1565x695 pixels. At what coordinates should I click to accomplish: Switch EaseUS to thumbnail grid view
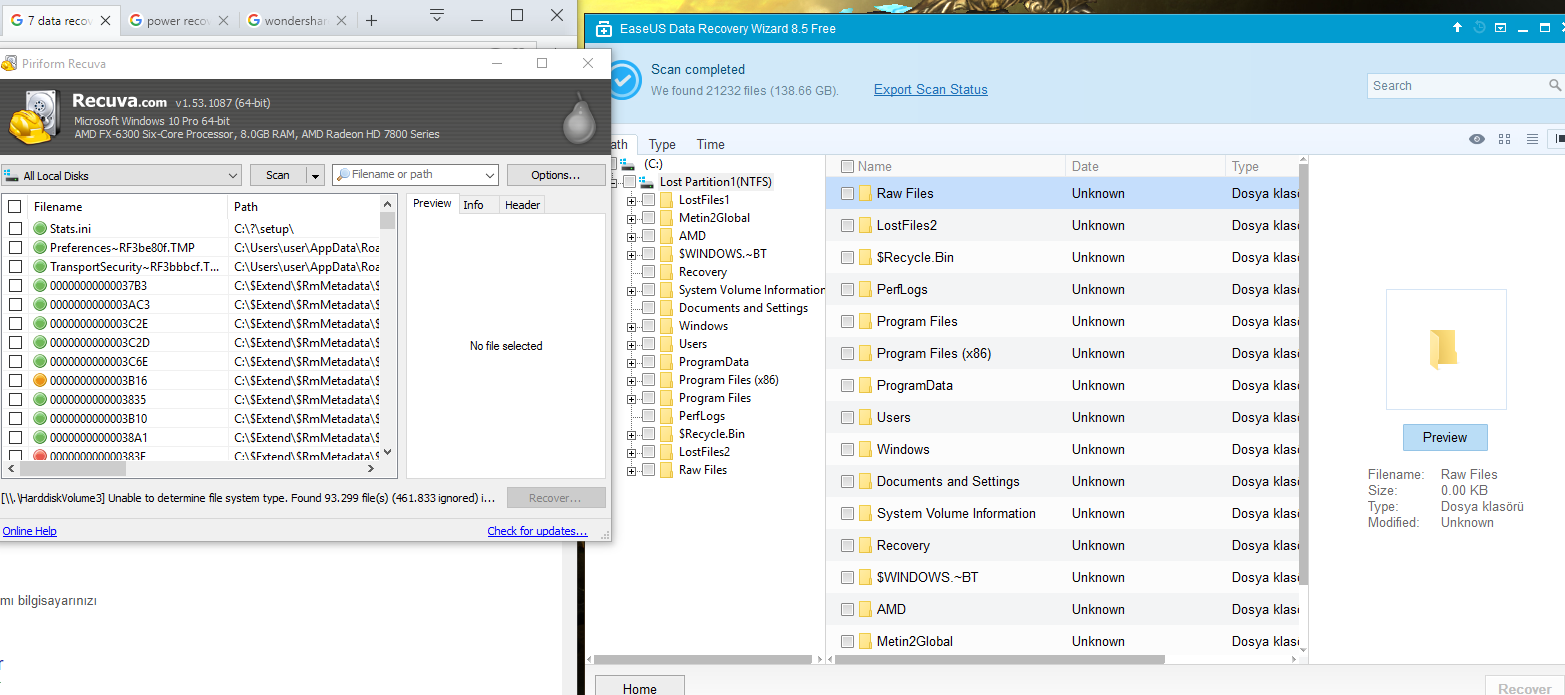point(1504,139)
